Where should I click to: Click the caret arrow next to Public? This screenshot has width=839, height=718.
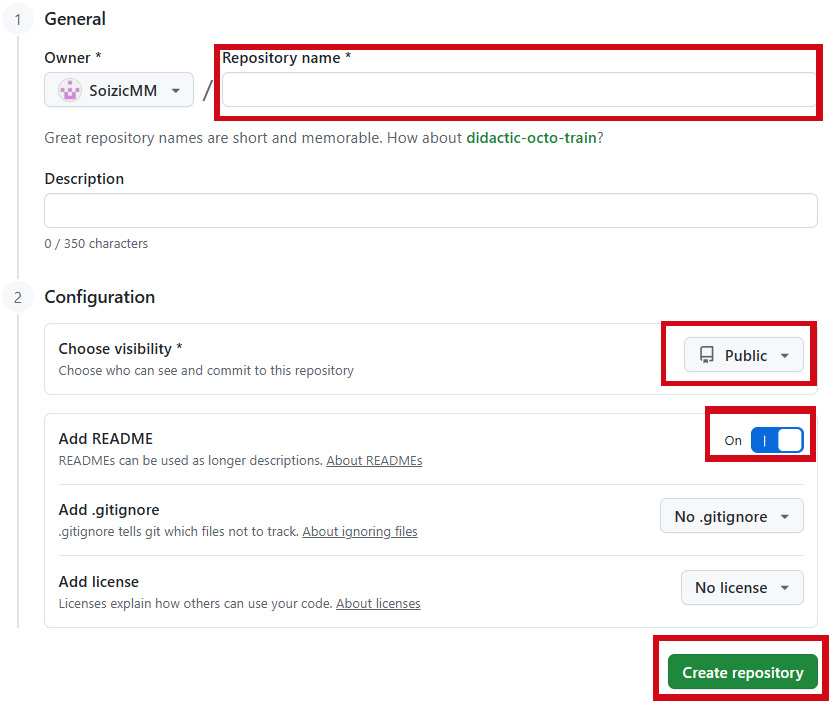[785, 356]
